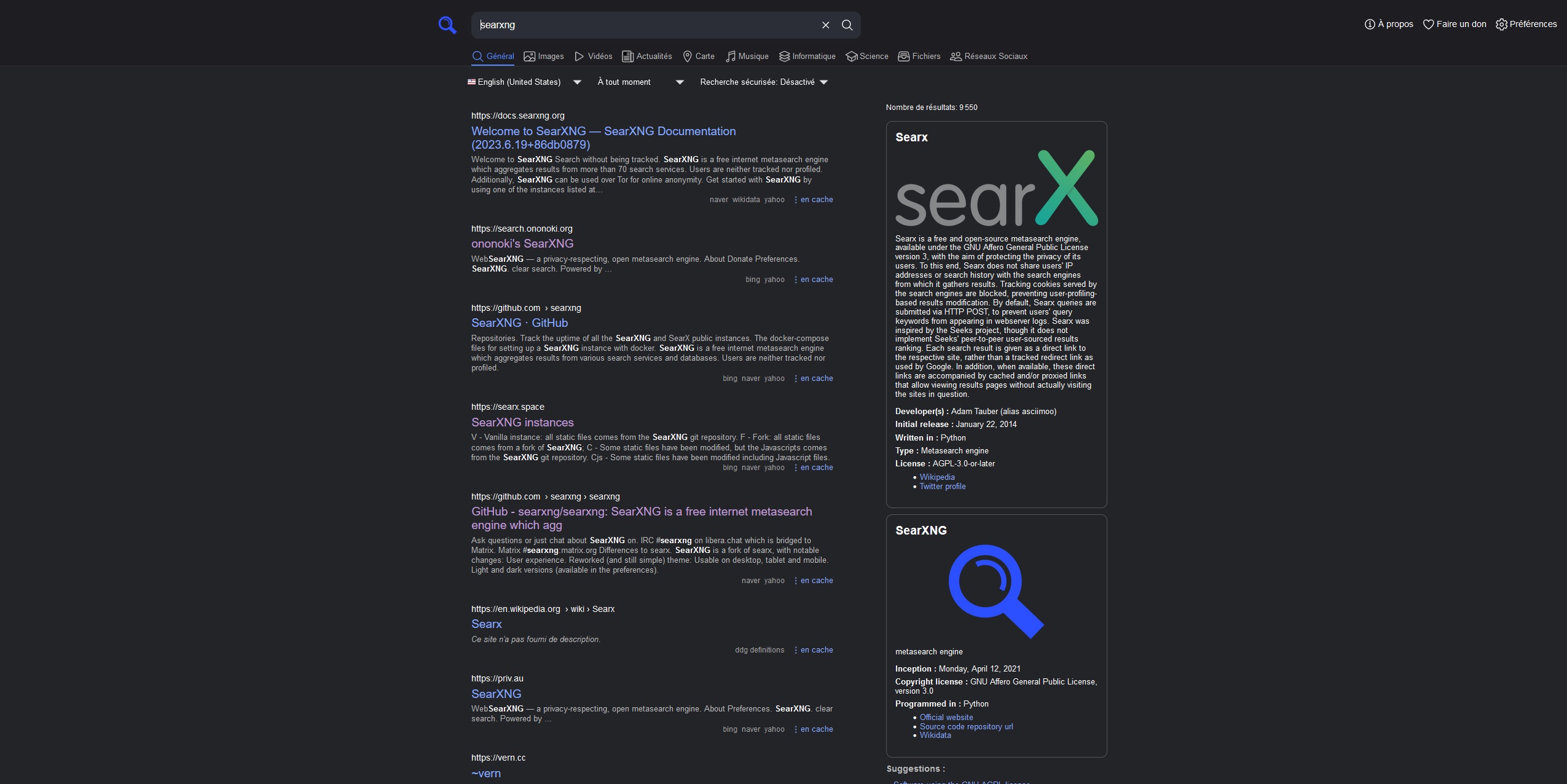Expand the À tout moment time filter
The width and height of the screenshot is (1567, 784).
point(640,82)
